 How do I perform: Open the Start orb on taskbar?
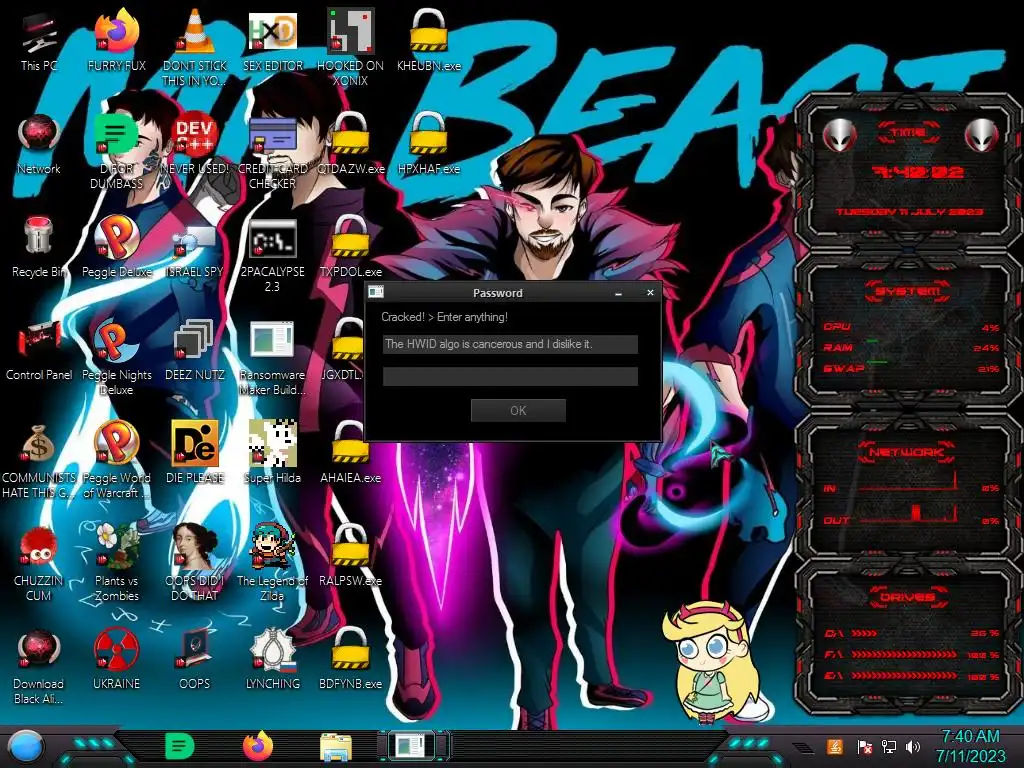point(26,746)
